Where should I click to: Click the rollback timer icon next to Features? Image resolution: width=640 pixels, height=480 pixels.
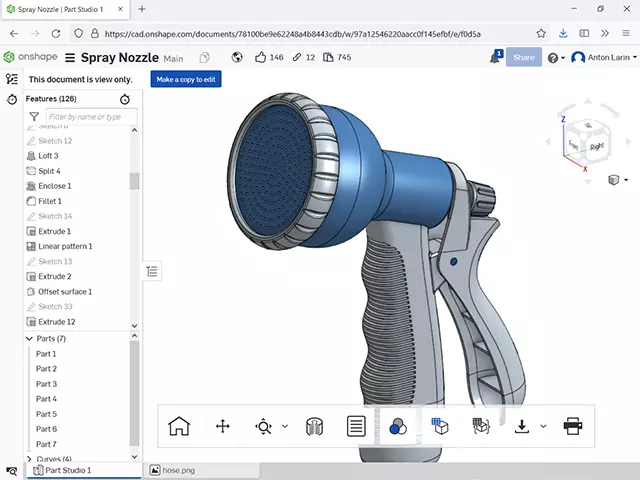click(x=125, y=99)
